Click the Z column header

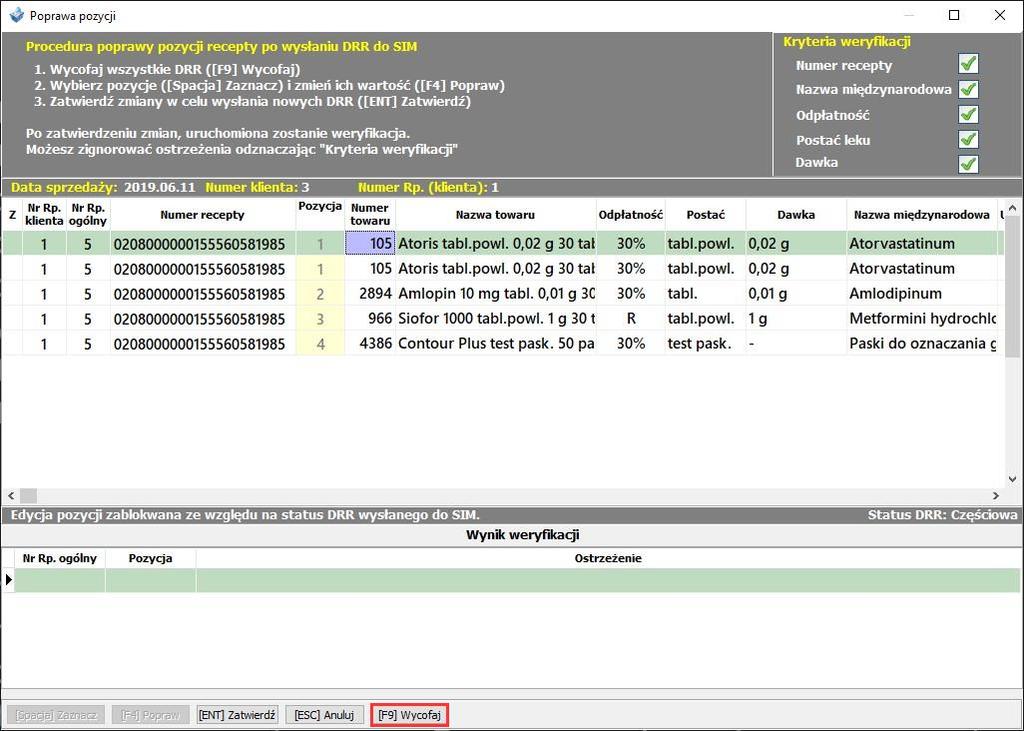tap(12, 215)
